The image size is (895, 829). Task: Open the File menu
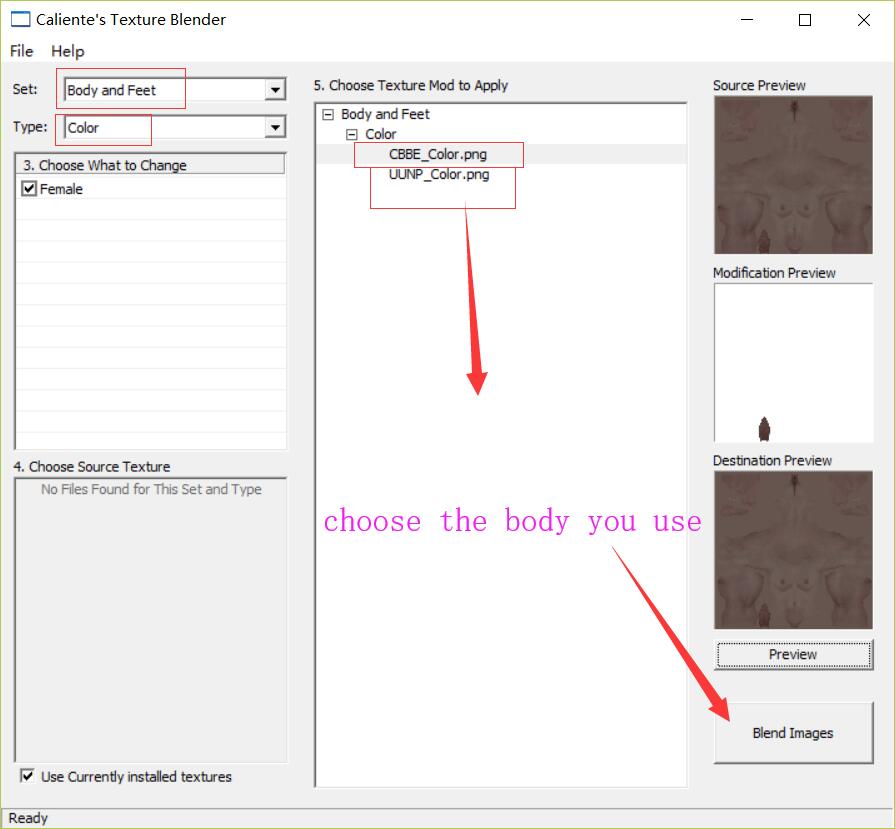(x=22, y=51)
